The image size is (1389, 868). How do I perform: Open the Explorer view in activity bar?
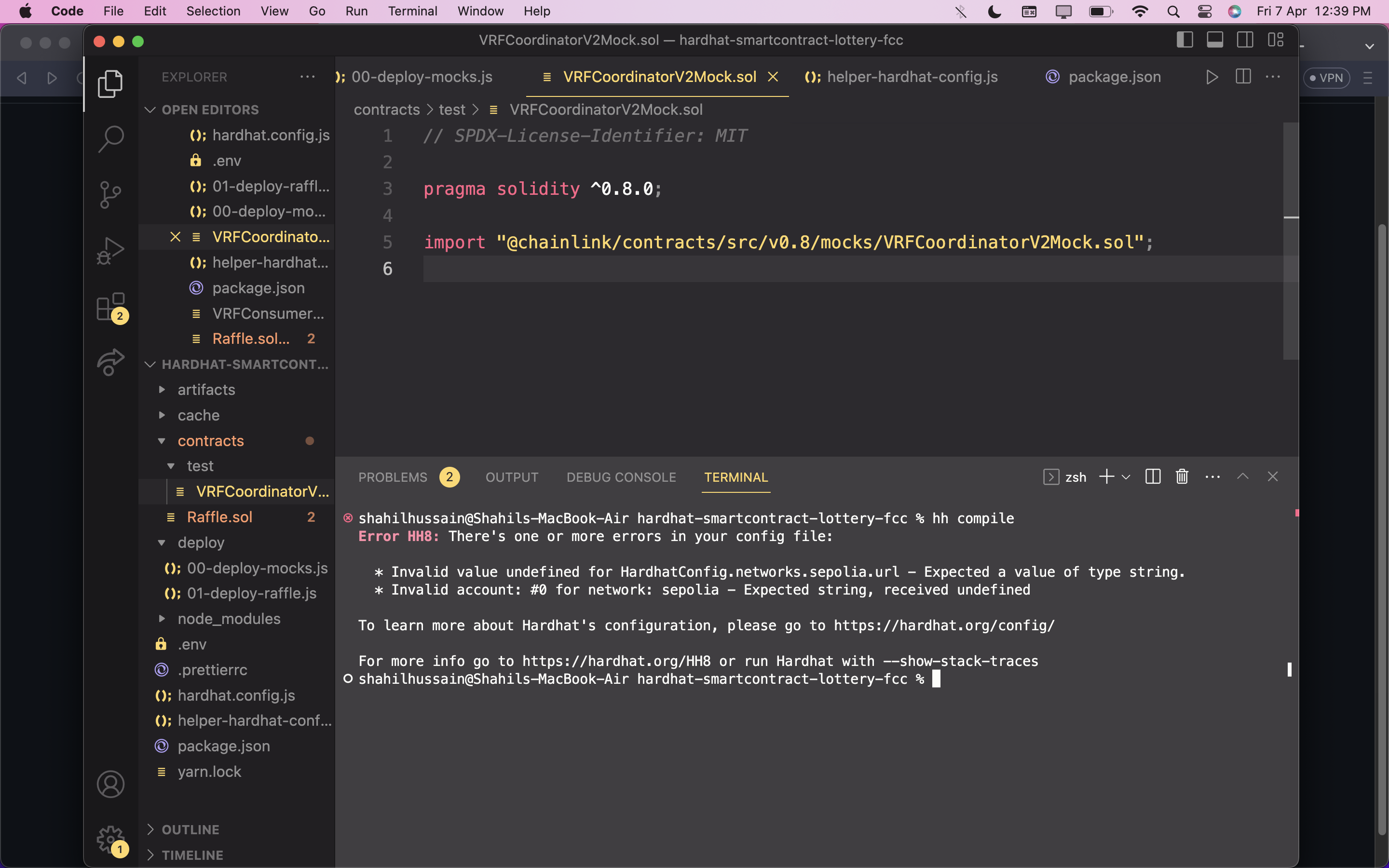point(110,84)
